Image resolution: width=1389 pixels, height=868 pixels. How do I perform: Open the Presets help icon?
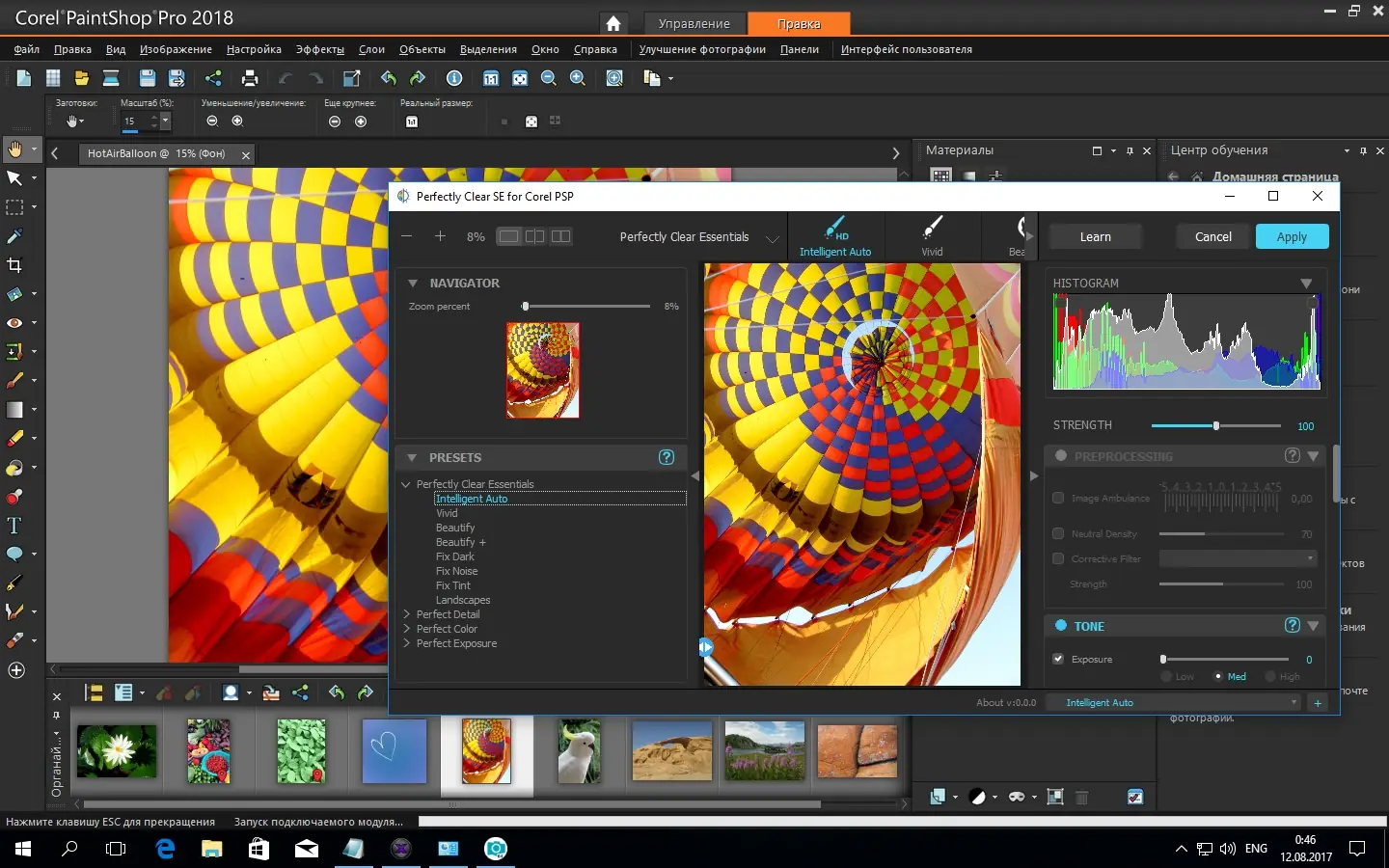pos(667,457)
